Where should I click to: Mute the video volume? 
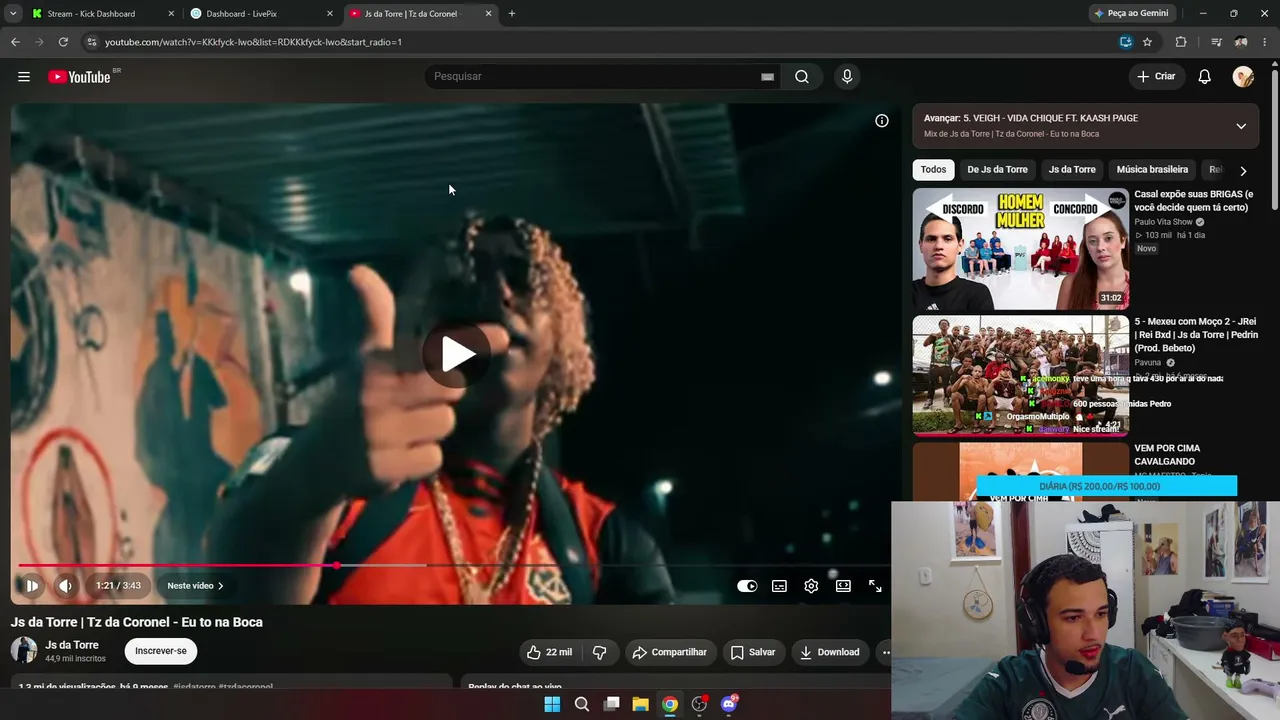point(65,586)
